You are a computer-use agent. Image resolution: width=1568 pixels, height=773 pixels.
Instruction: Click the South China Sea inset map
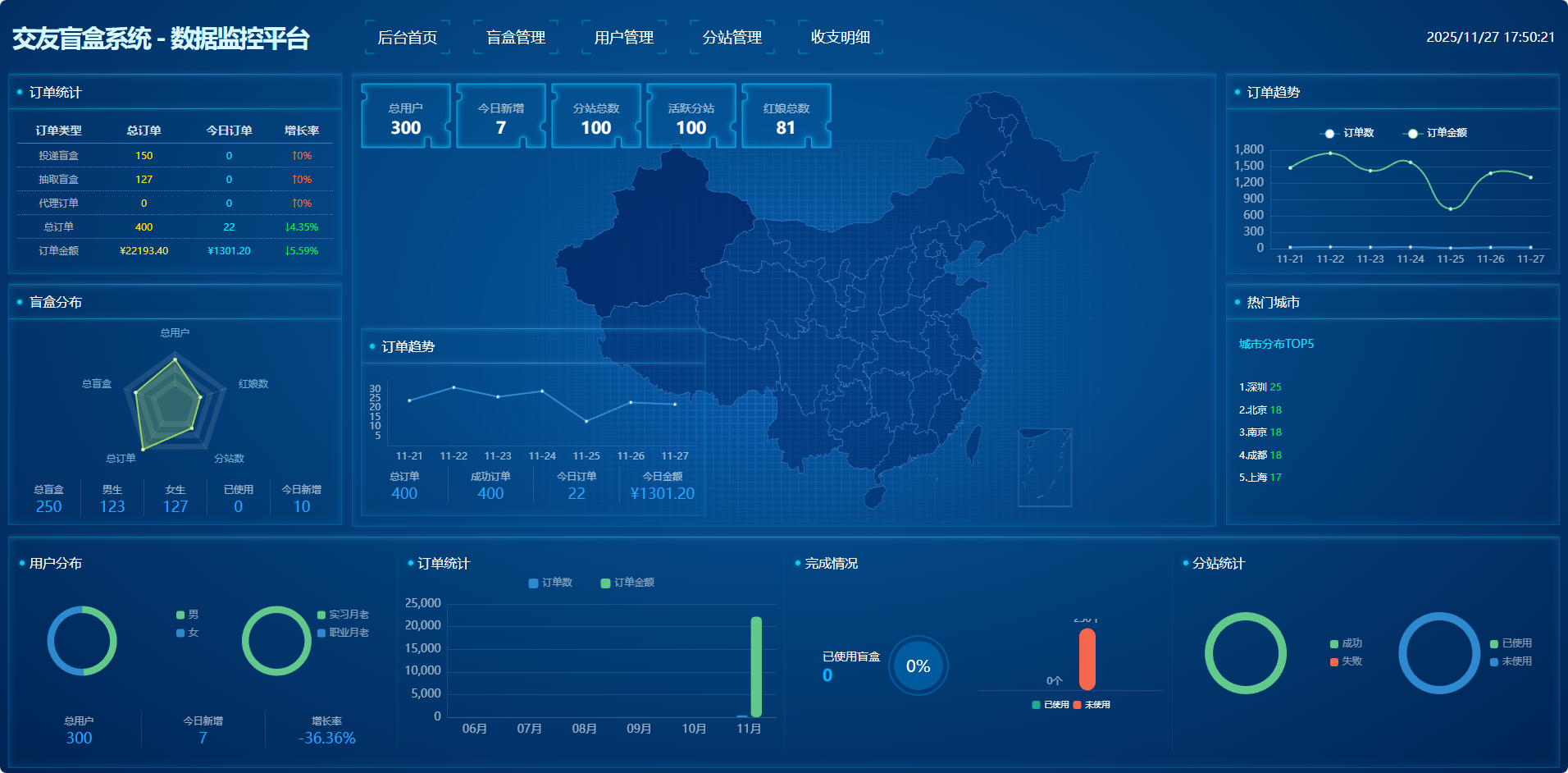pos(1044,467)
